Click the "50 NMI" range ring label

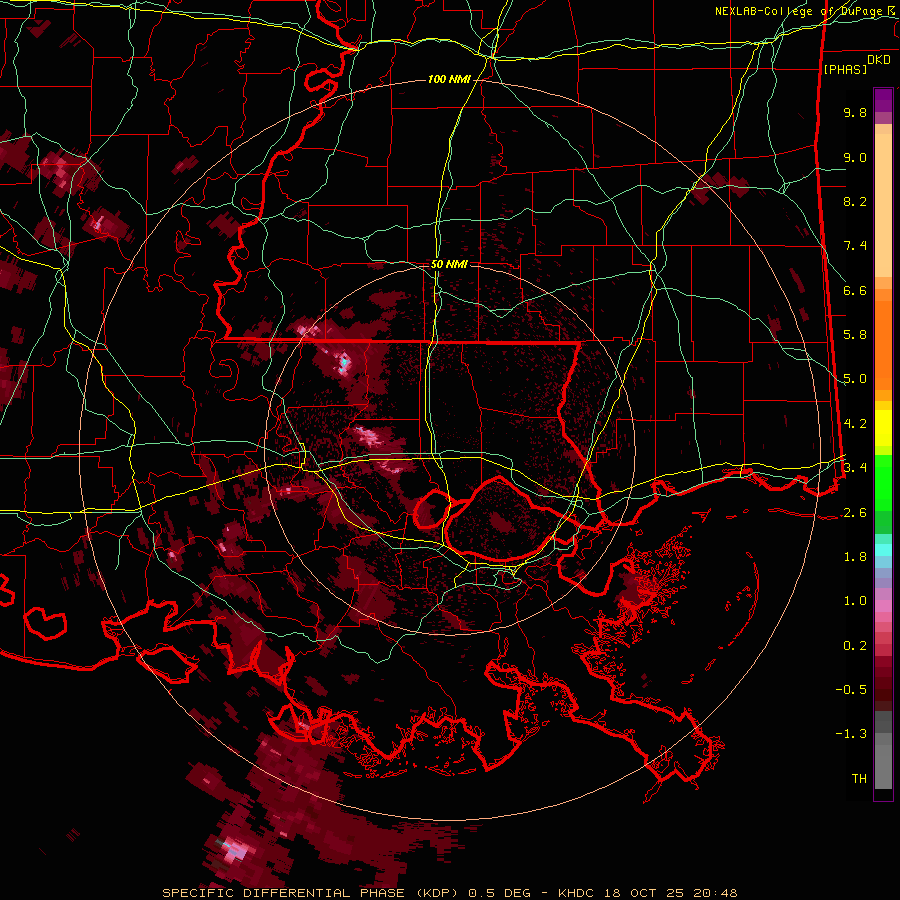(449, 264)
